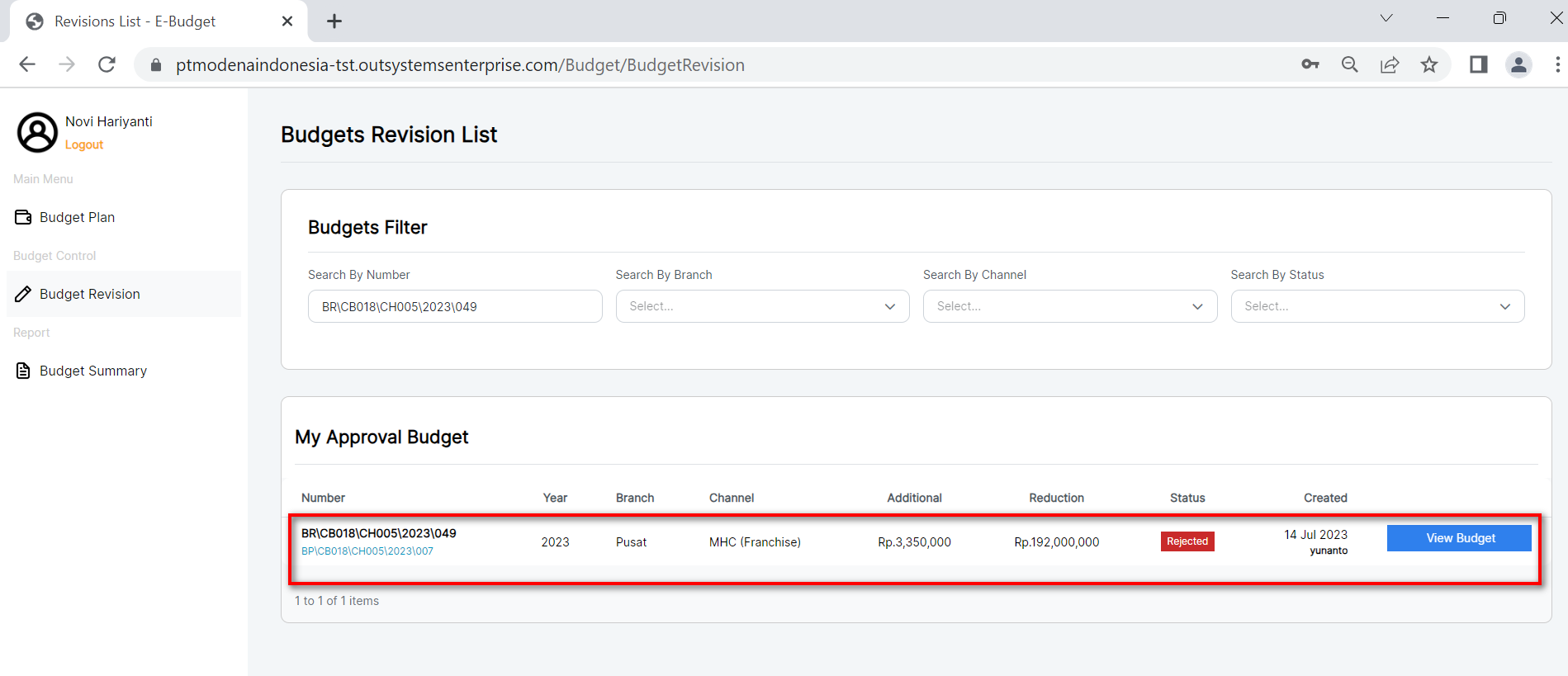The image size is (1568, 676).
Task: Click the Budget Summary document icon
Action: (x=23, y=371)
